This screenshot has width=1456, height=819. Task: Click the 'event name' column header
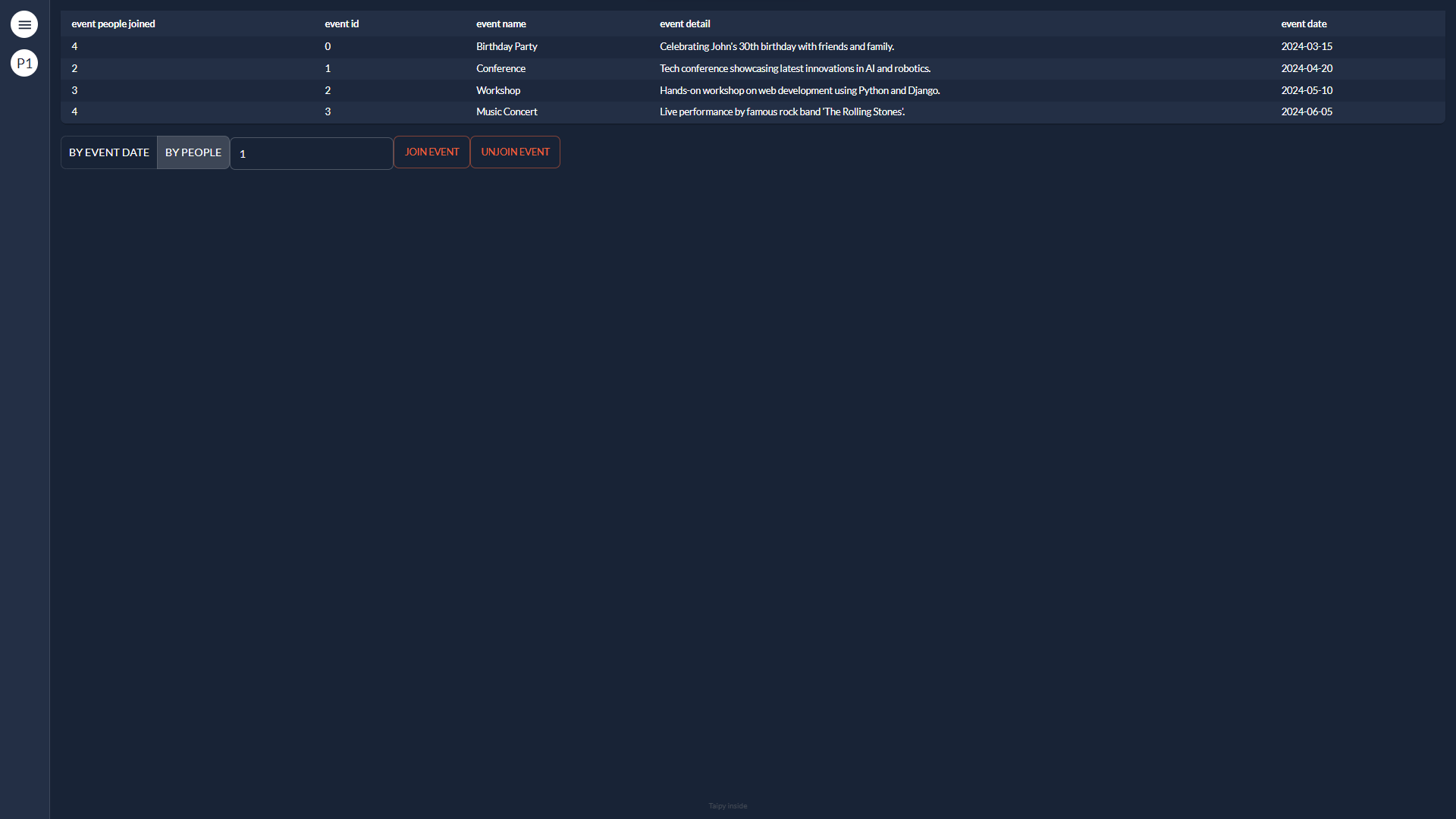(500, 24)
